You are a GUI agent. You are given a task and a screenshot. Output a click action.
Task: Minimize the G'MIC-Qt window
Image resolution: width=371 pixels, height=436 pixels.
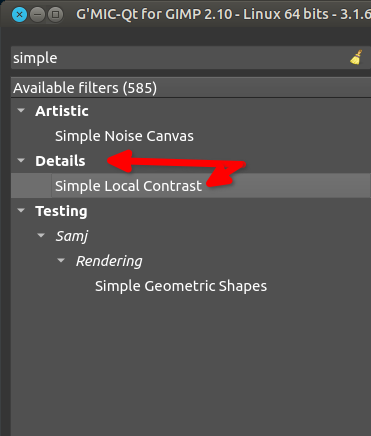coord(38,15)
